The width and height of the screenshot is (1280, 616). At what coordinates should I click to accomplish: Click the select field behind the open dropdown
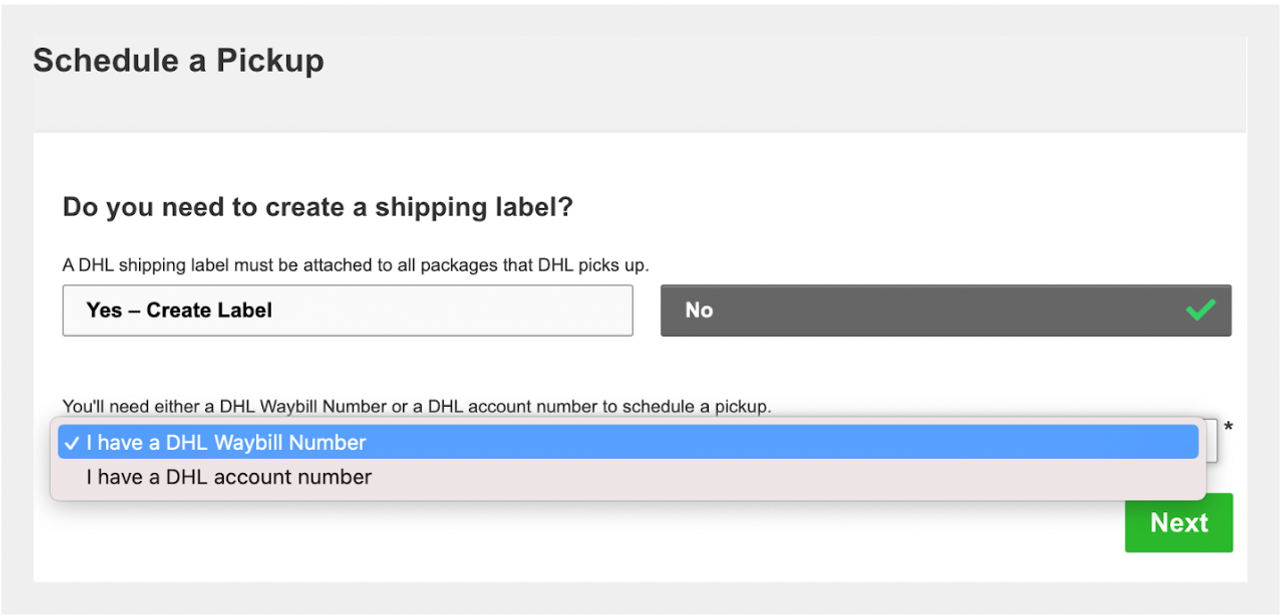tap(1212, 441)
